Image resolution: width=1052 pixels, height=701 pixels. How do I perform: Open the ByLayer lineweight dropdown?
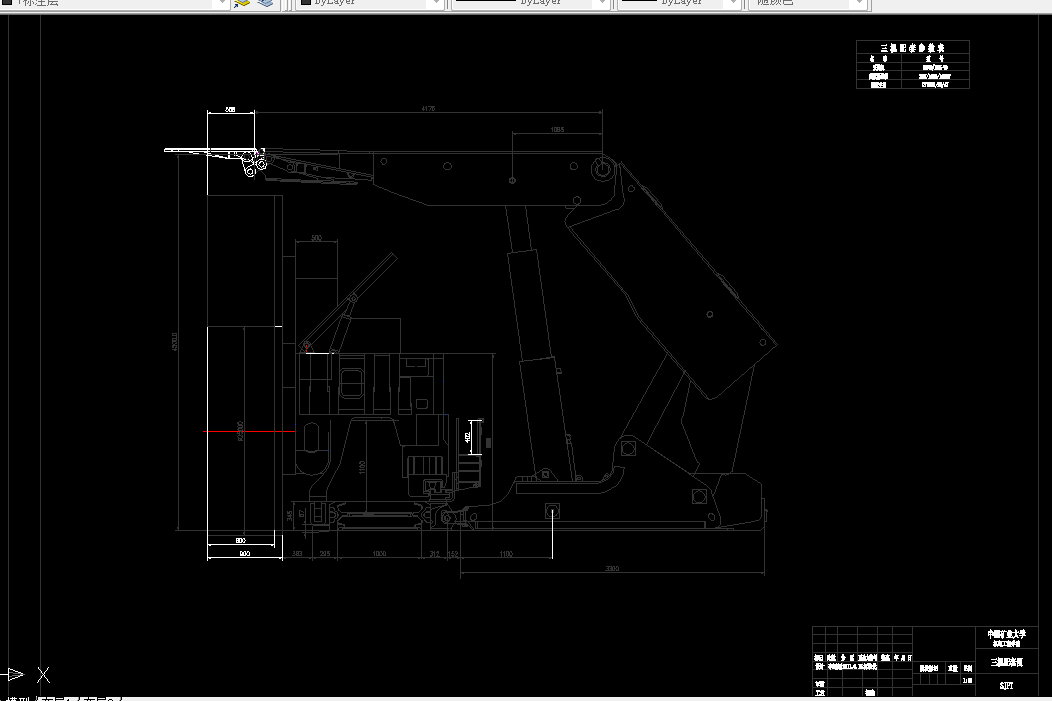[x=678, y=3]
